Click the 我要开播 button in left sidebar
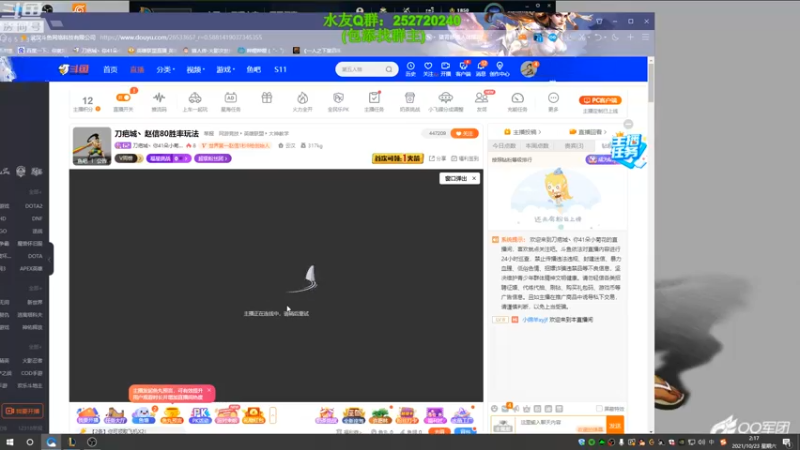This screenshot has width=800, height=450. tap(22, 411)
